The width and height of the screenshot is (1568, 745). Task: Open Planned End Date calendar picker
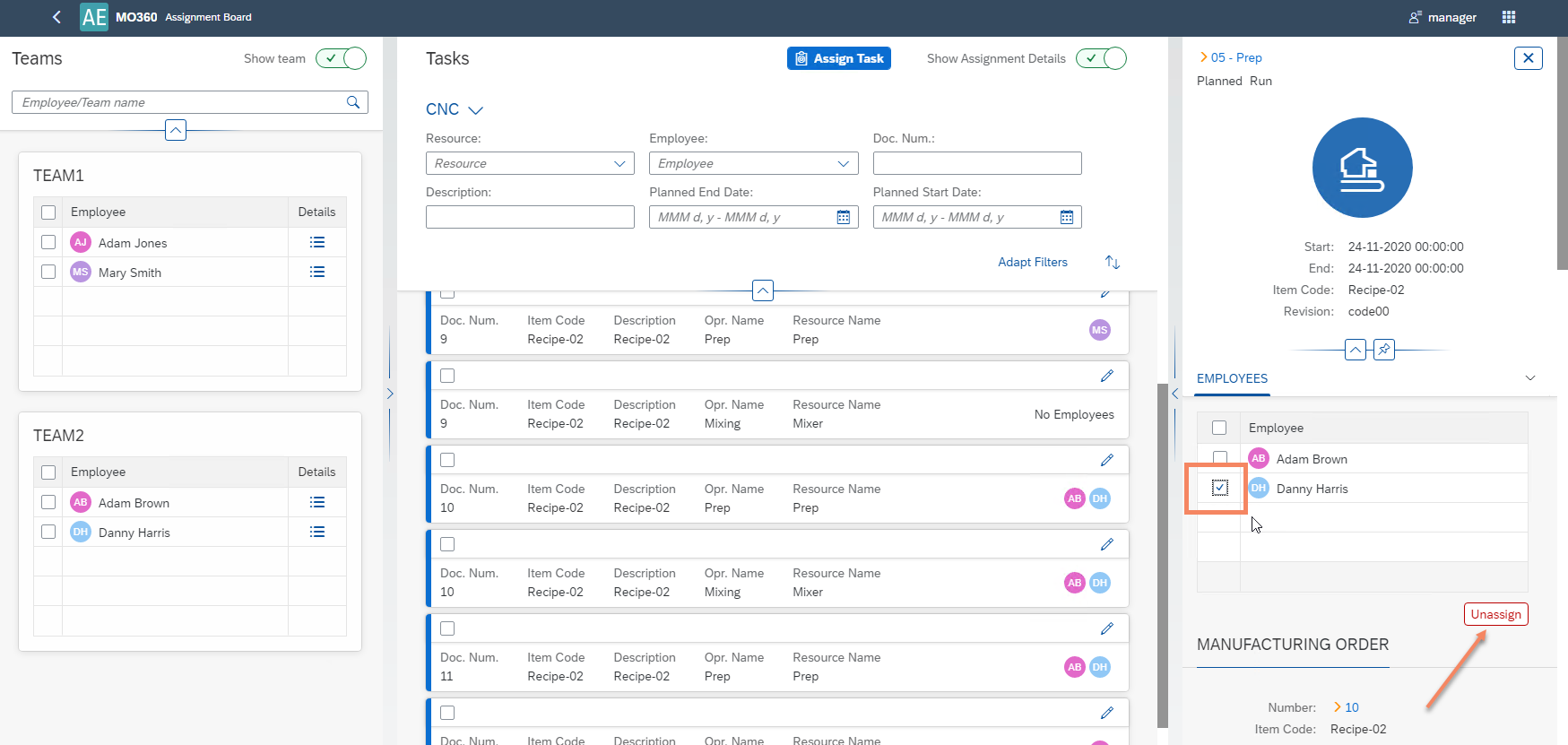pos(843,217)
